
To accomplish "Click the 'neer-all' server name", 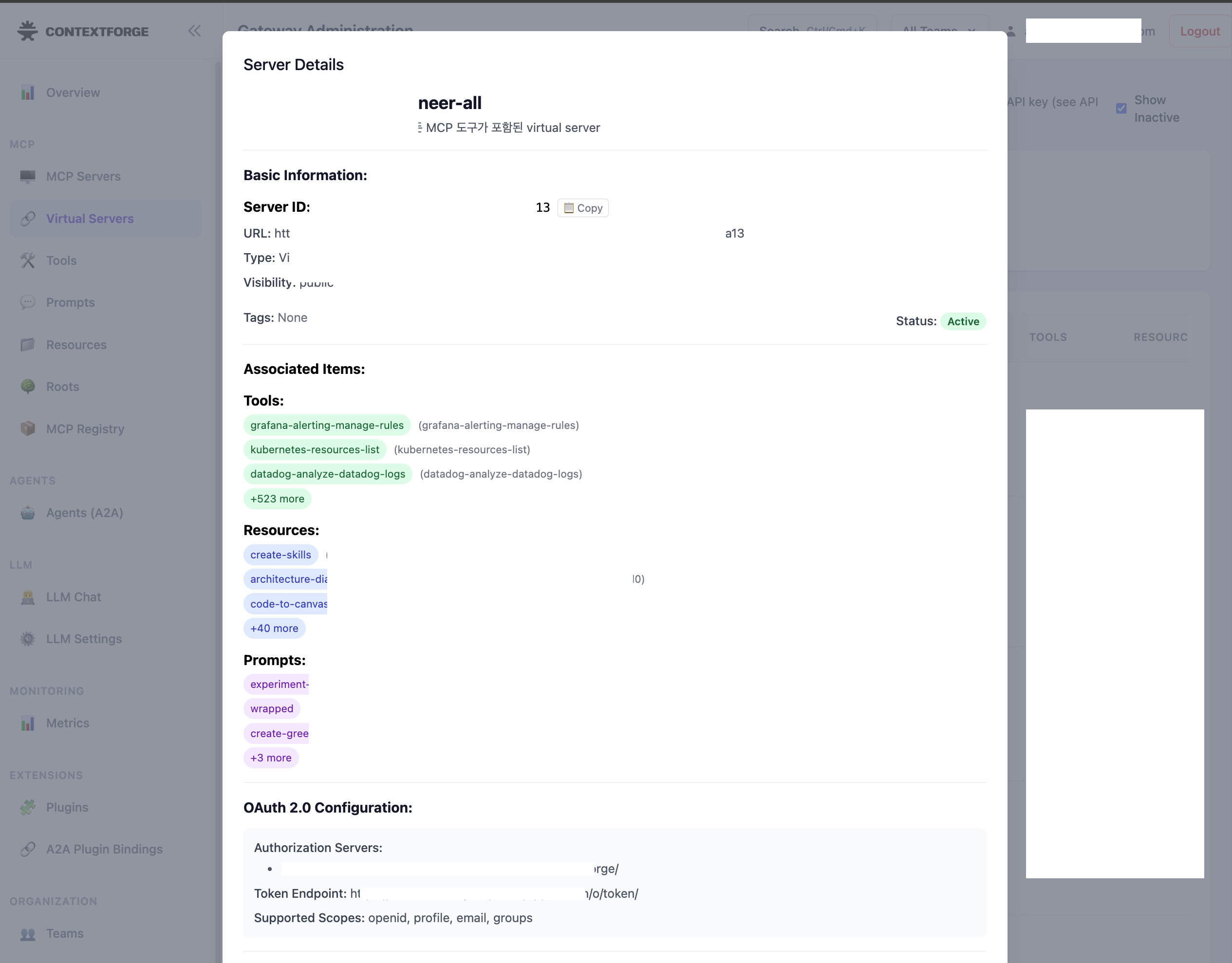I will tap(449, 103).
